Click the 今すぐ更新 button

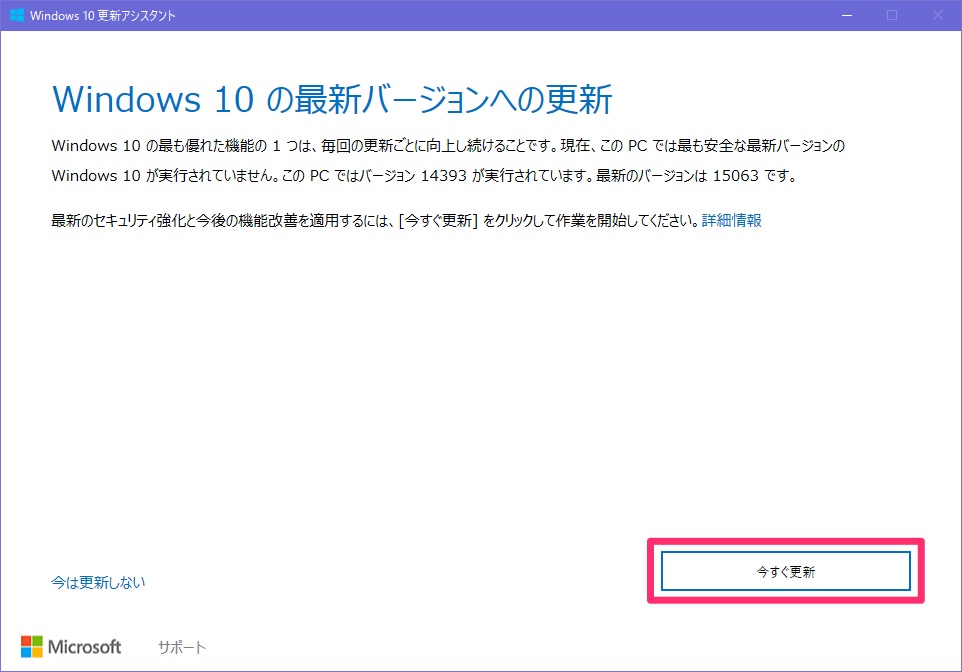(x=785, y=571)
